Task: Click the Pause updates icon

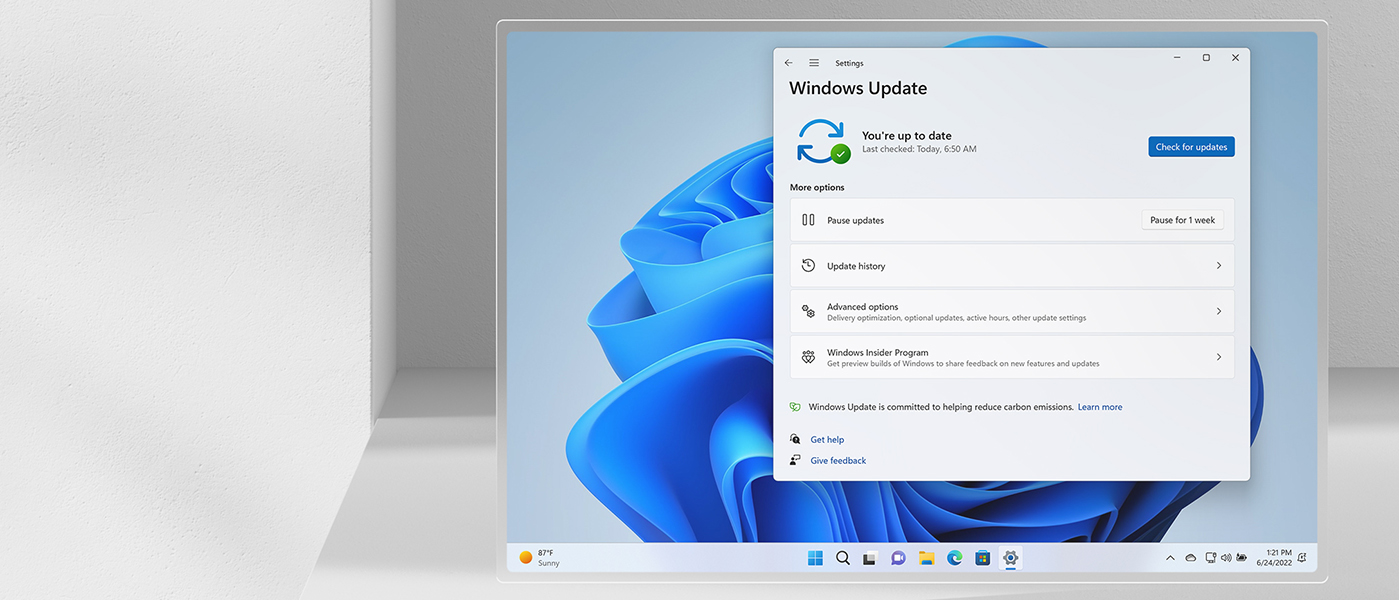Action: (807, 219)
